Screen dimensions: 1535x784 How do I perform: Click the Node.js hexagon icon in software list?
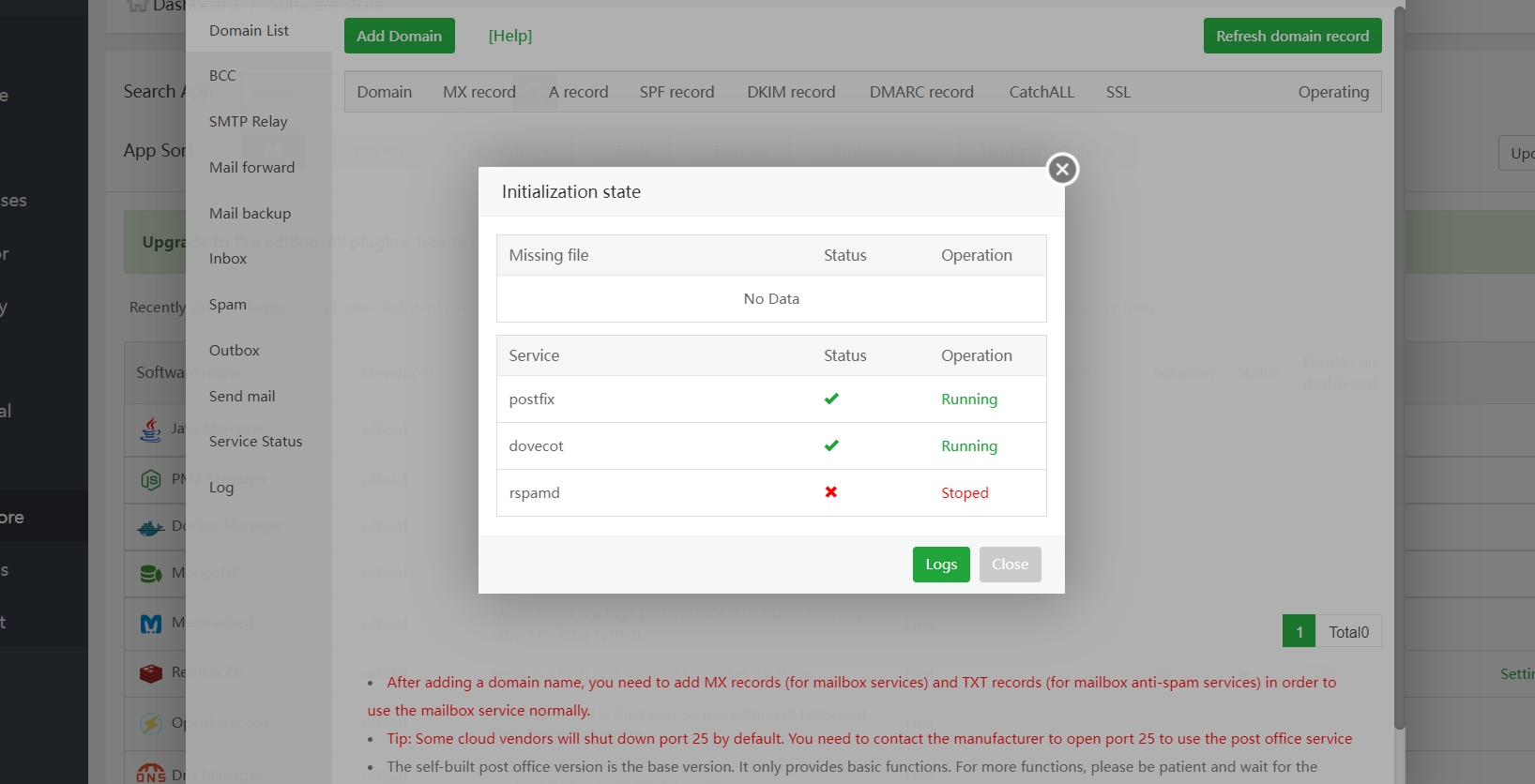[x=150, y=480]
